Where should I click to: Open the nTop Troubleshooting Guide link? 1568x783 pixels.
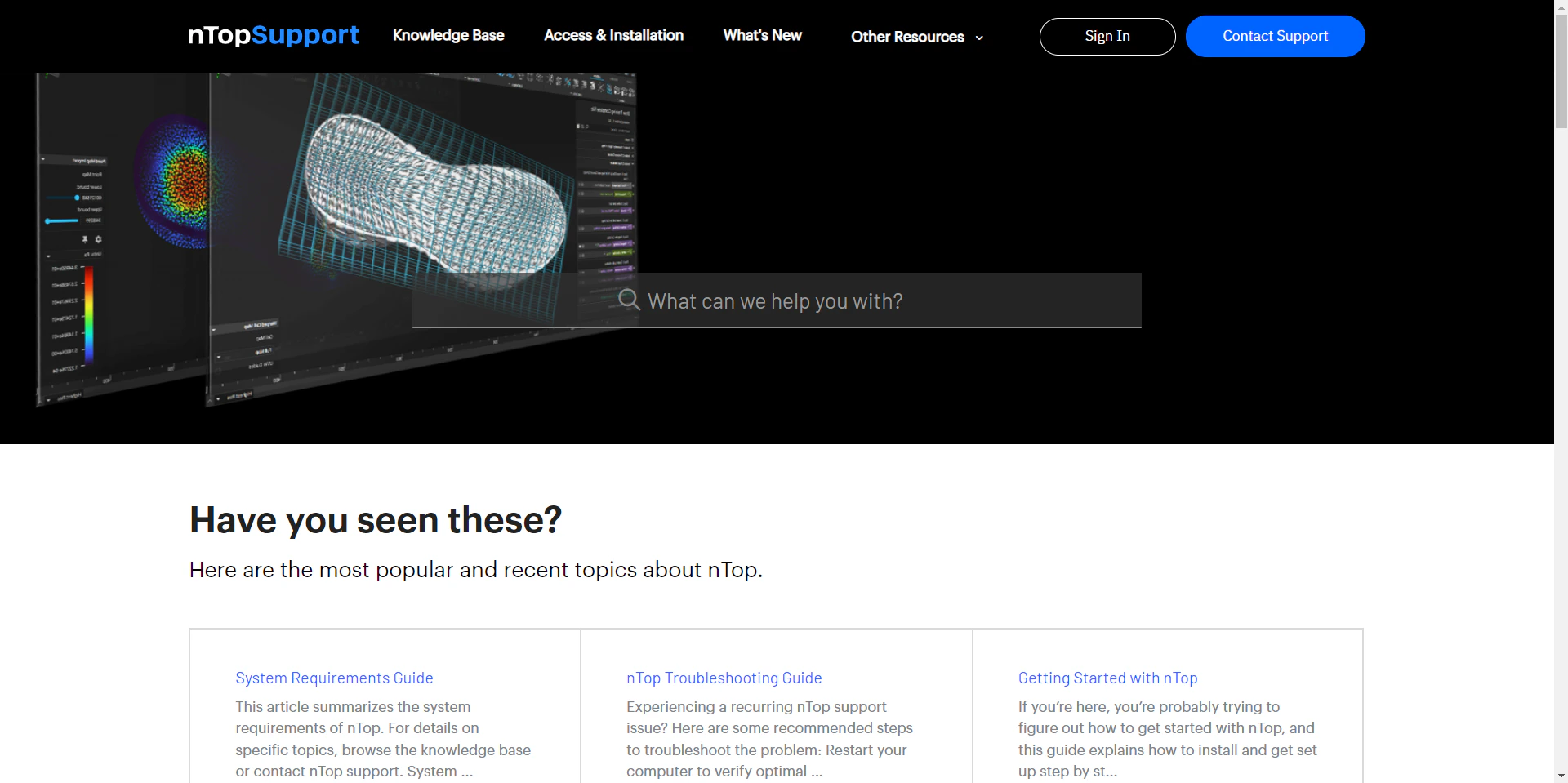tap(724, 678)
